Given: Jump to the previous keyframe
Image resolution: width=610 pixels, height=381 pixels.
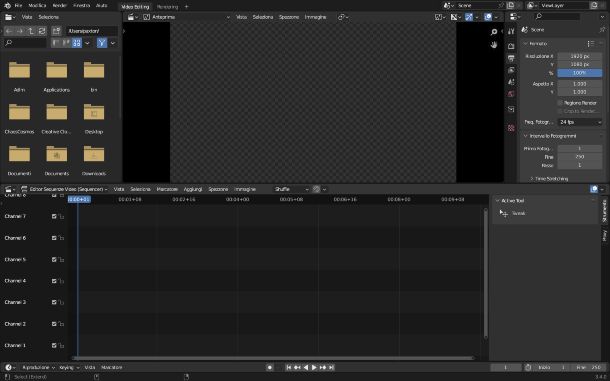Looking at the screenshot, I should 297,367.
